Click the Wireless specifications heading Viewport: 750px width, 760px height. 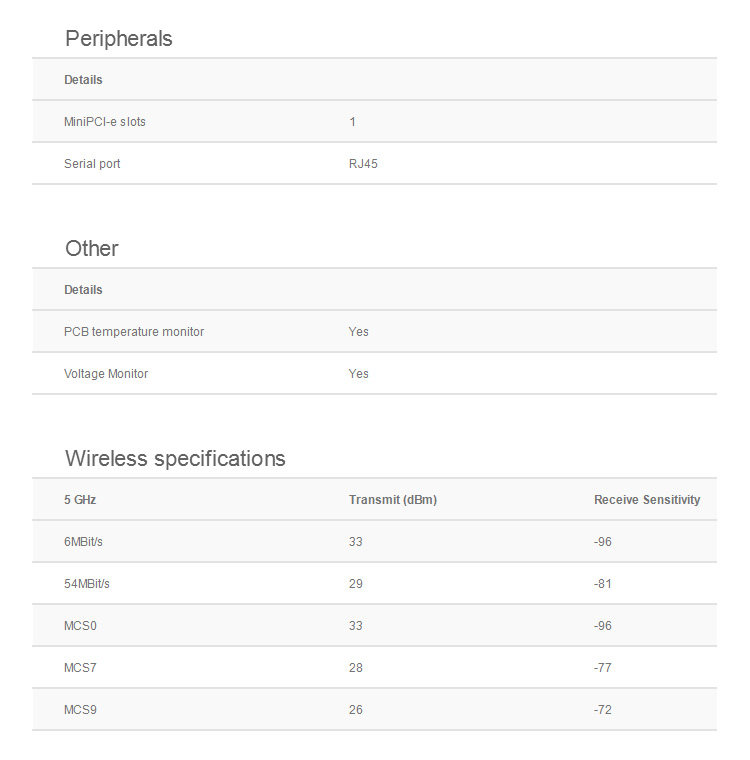[175, 459]
